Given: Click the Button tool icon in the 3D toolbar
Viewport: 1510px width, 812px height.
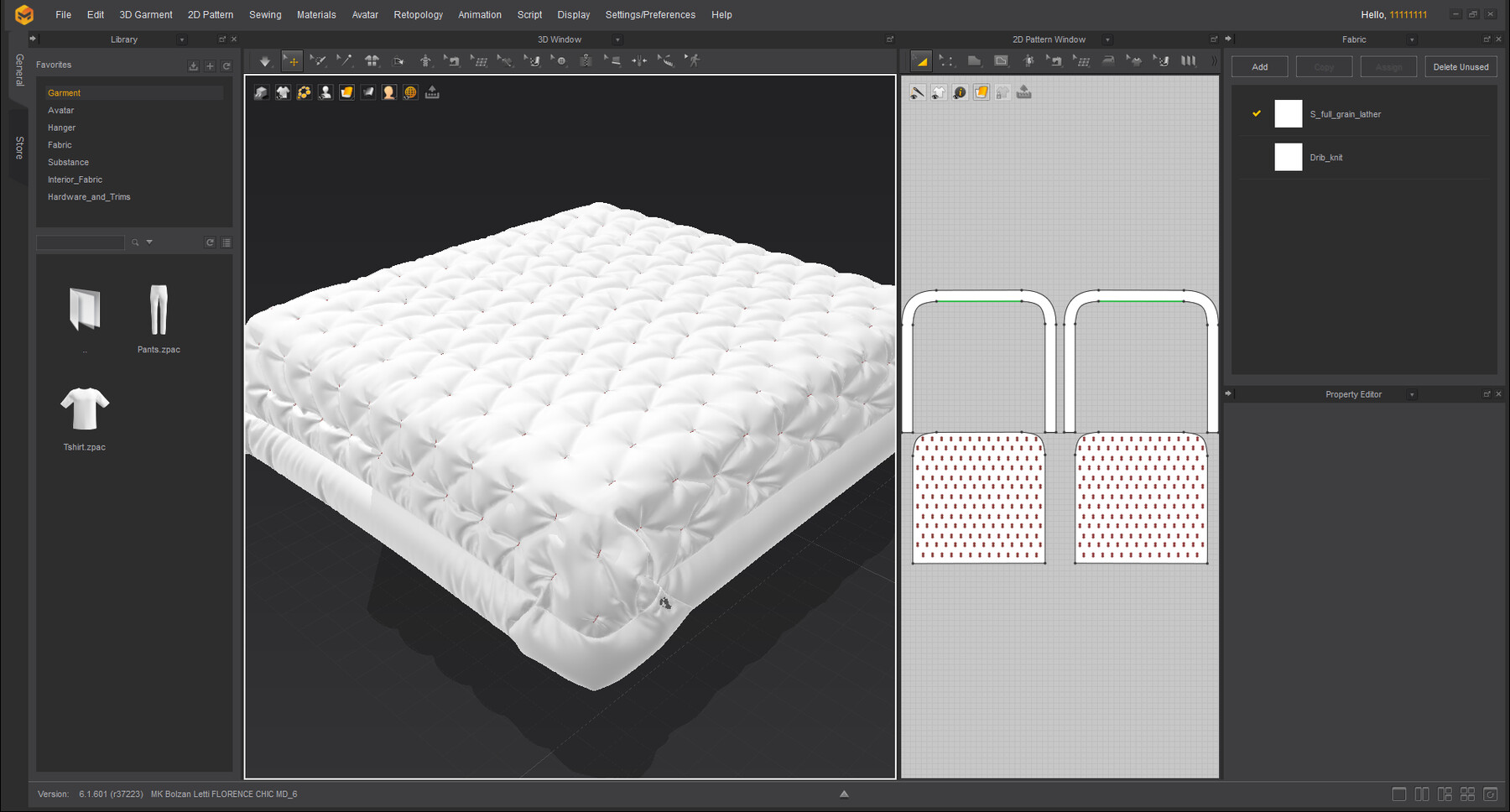Looking at the screenshot, I should pyautogui.click(x=560, y=60).
